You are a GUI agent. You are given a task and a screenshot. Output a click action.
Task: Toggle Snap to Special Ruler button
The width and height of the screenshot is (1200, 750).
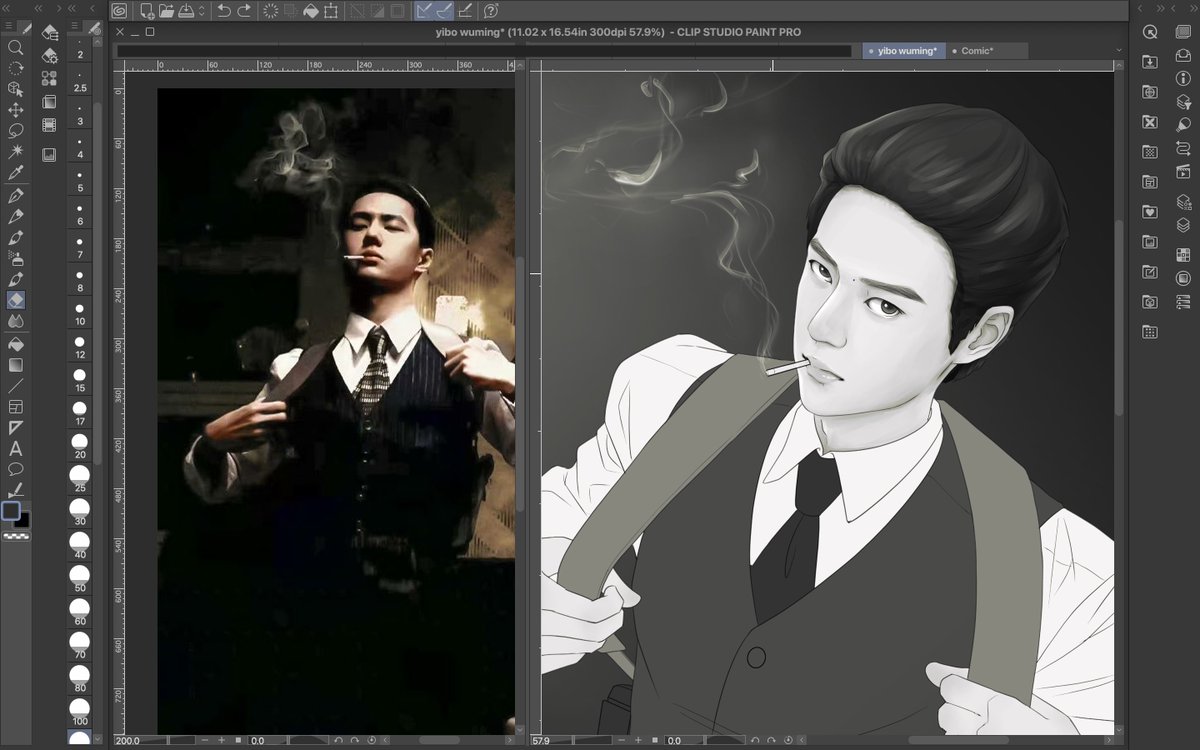(445, 11)
